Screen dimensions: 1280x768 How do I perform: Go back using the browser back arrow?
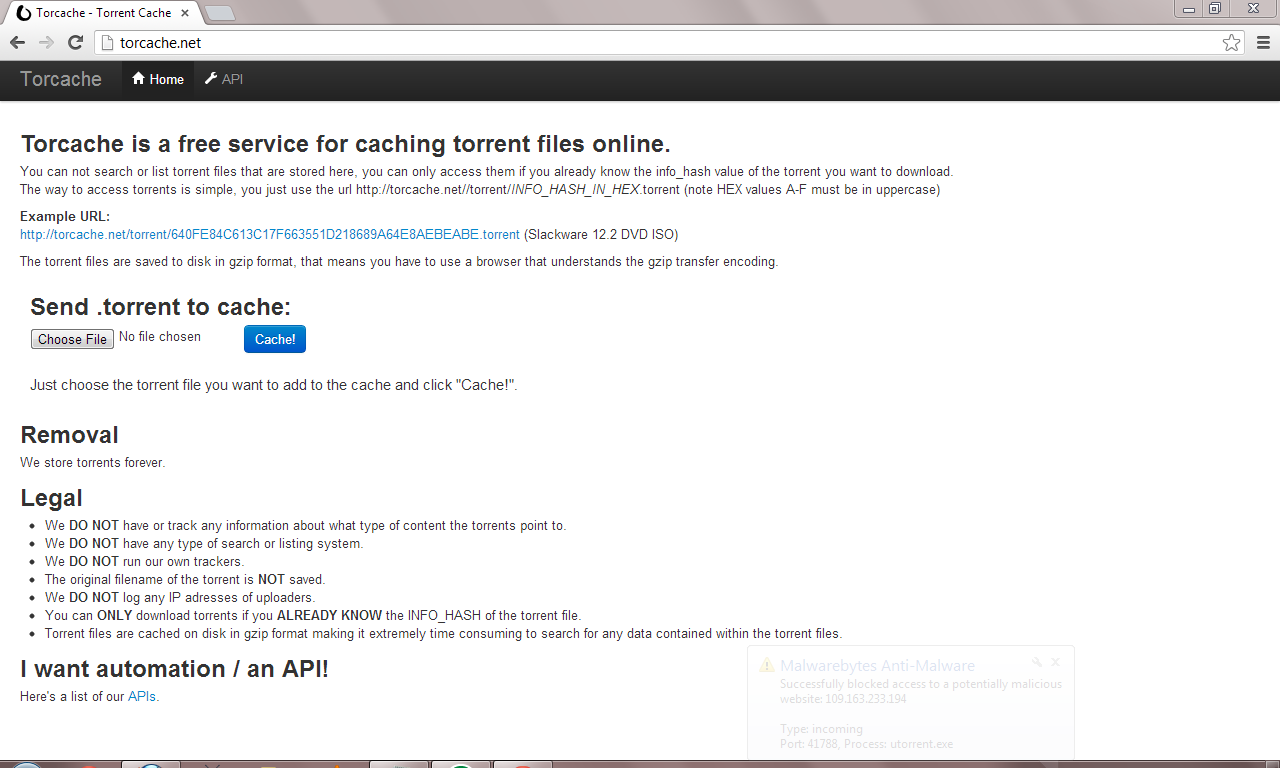coord(17,43)
